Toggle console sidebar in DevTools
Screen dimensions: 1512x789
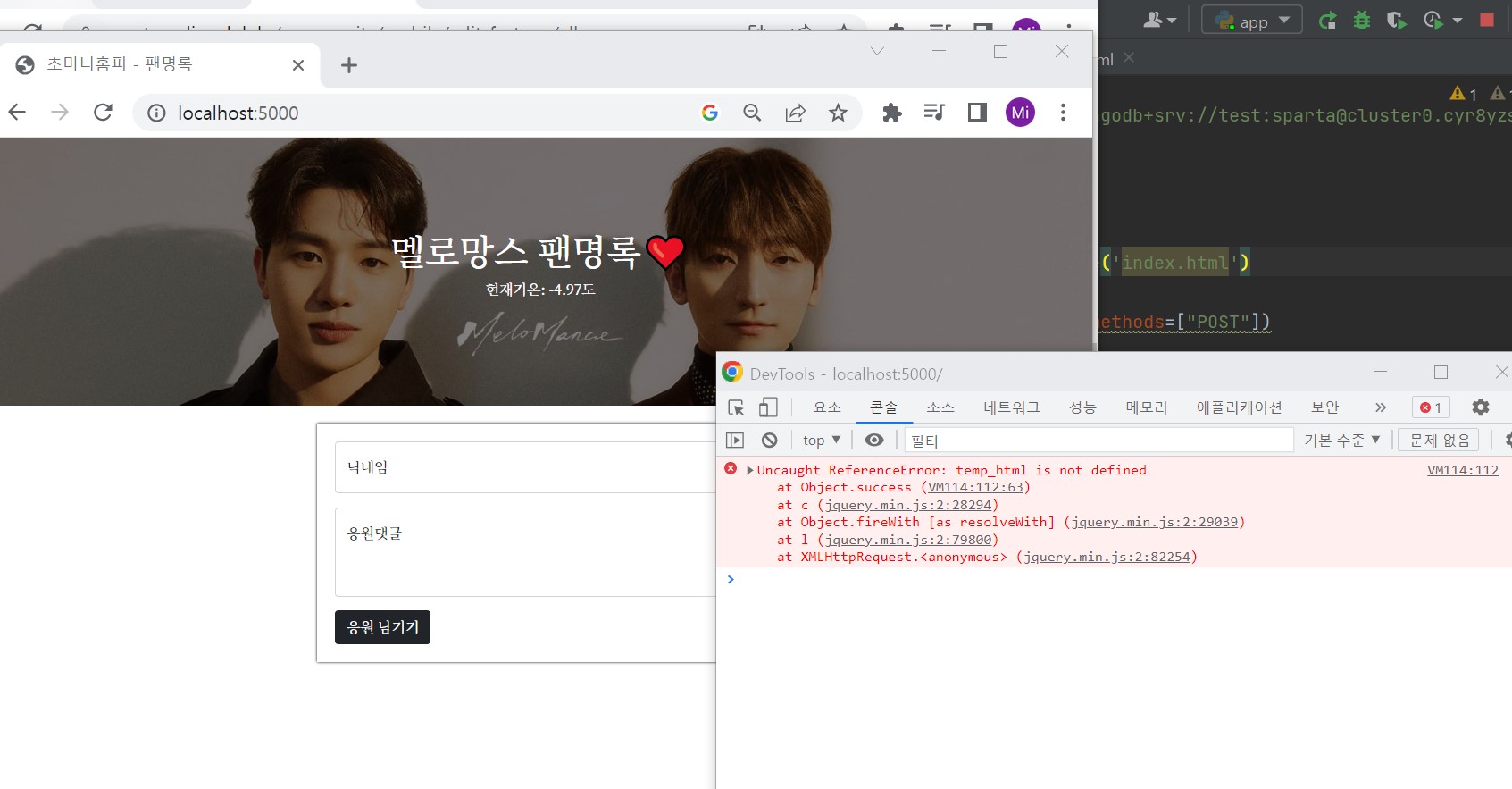(x=735, y=440)
